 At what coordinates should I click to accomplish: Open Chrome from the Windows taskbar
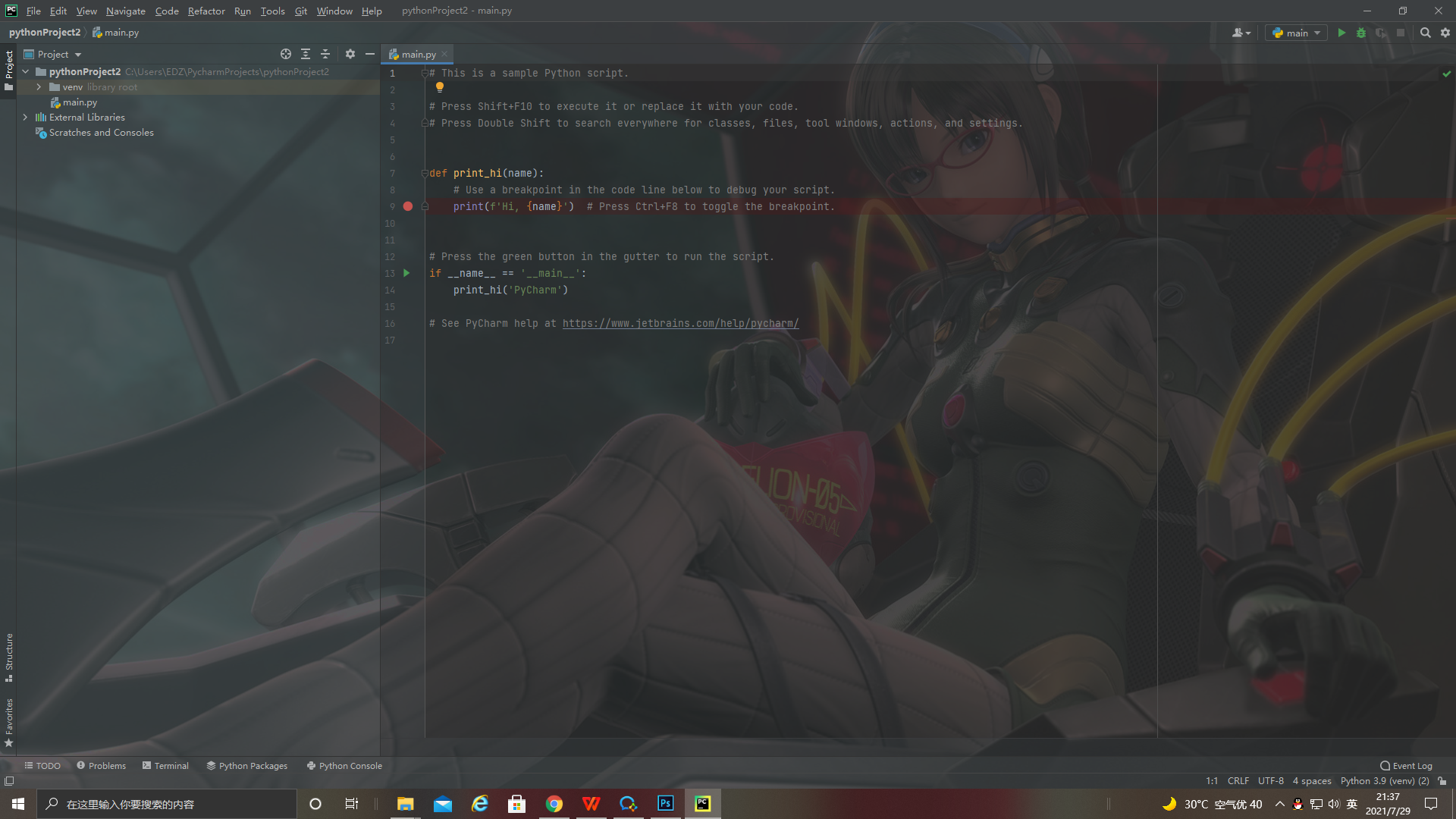click(554, 804)
